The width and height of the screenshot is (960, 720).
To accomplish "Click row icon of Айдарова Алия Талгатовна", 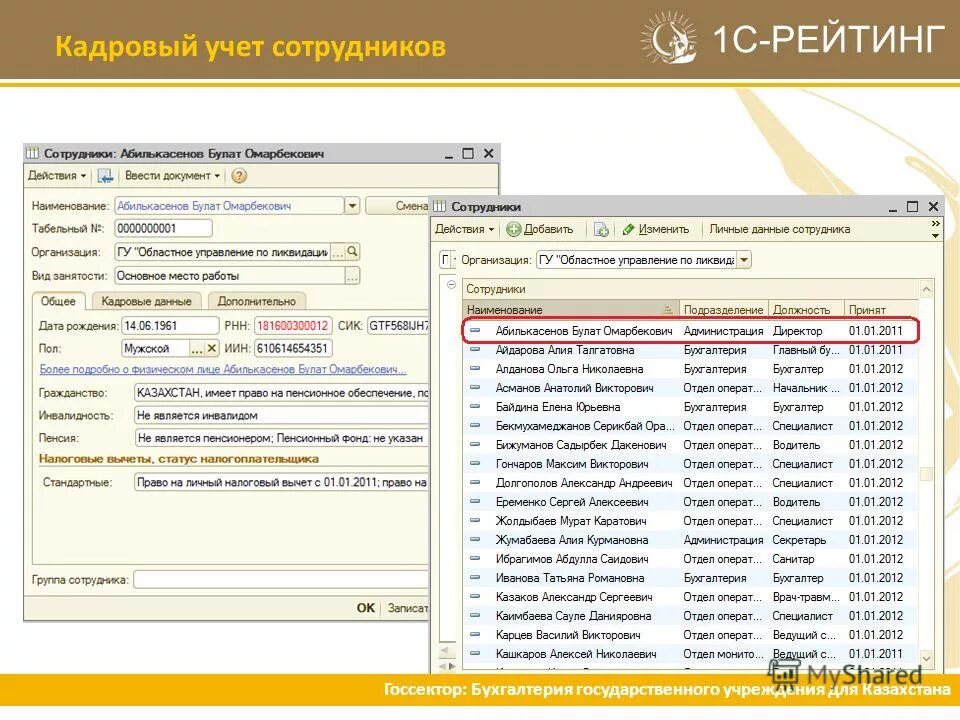I will (x=474, y=350).
